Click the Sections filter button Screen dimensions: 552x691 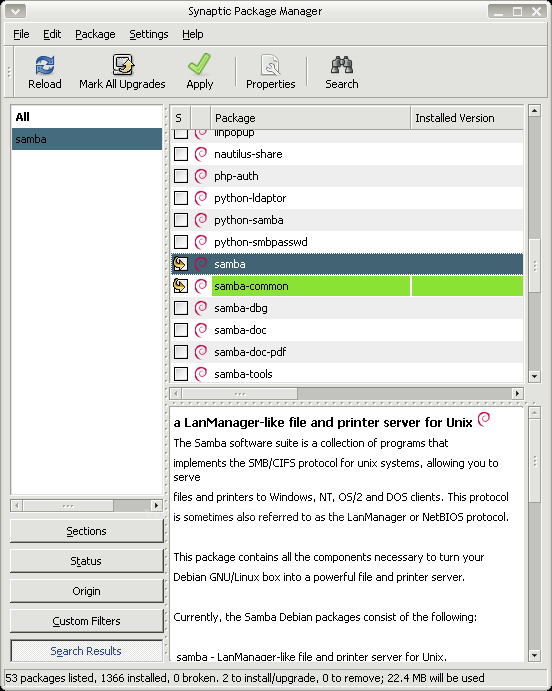pos(86,531)
